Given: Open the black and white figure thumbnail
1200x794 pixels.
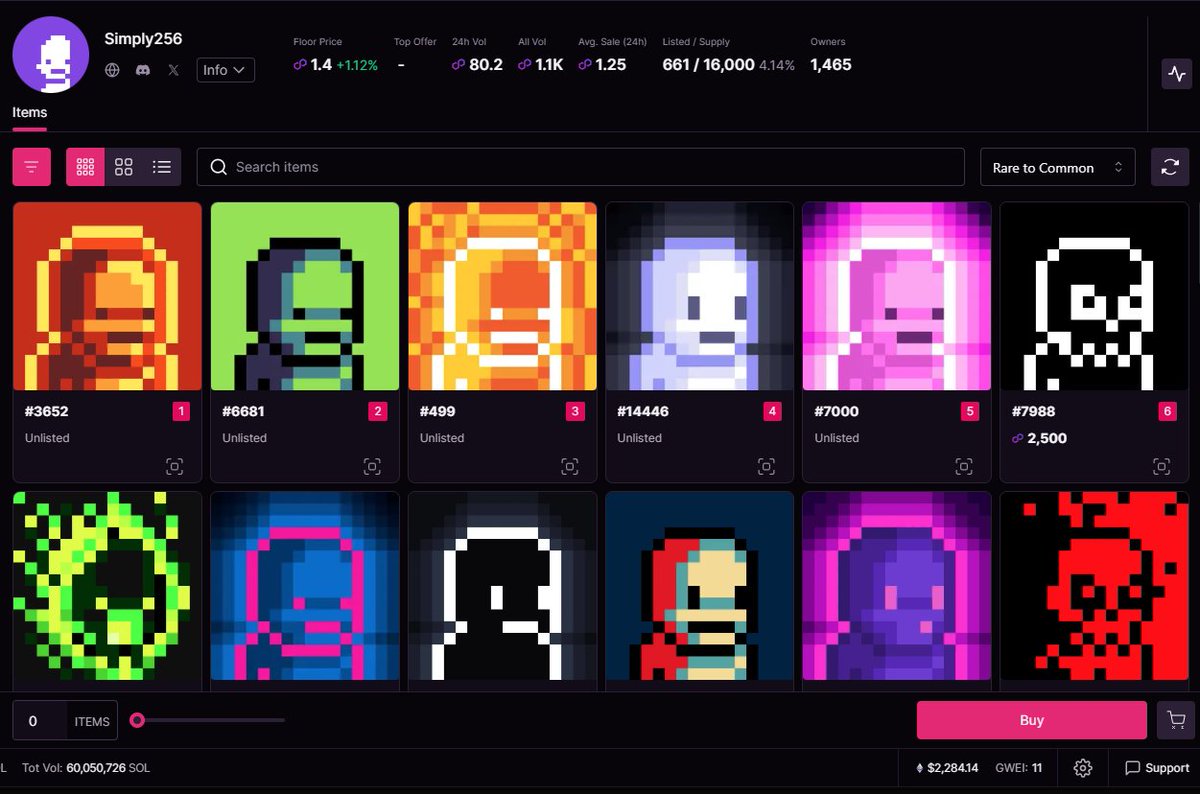Looking at the screenshot, I should click(x=502, y=586).
